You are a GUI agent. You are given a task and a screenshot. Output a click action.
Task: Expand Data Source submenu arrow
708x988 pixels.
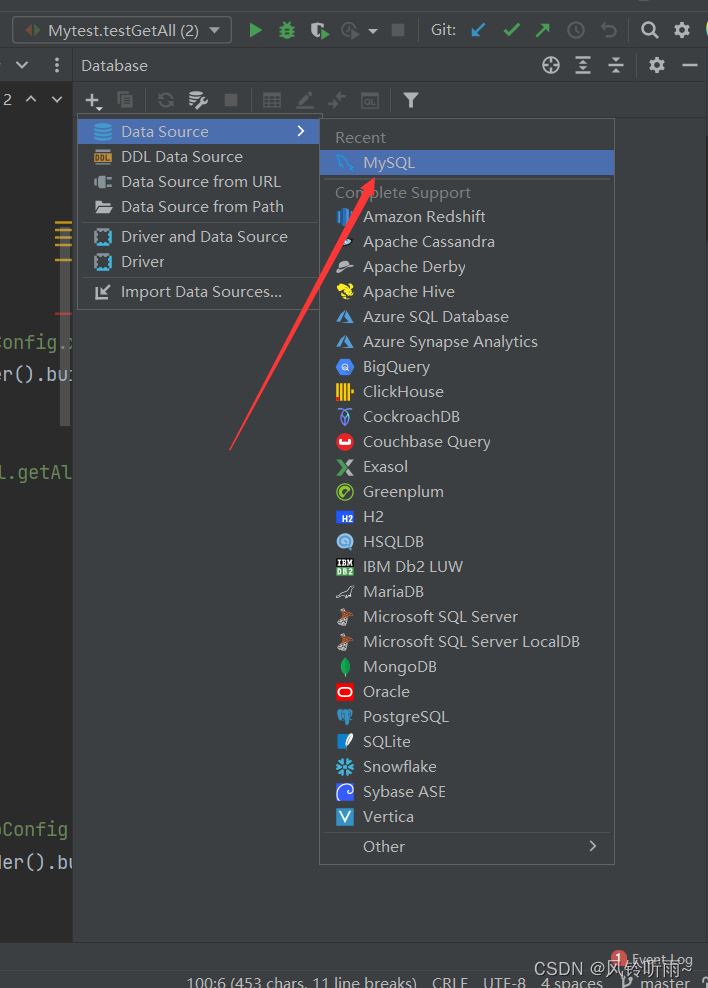pos(301,131)
